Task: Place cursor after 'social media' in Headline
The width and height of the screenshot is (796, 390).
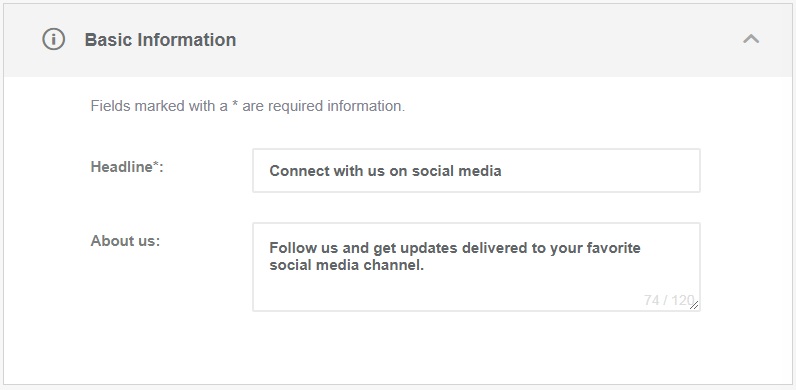Action: [503, 171]
